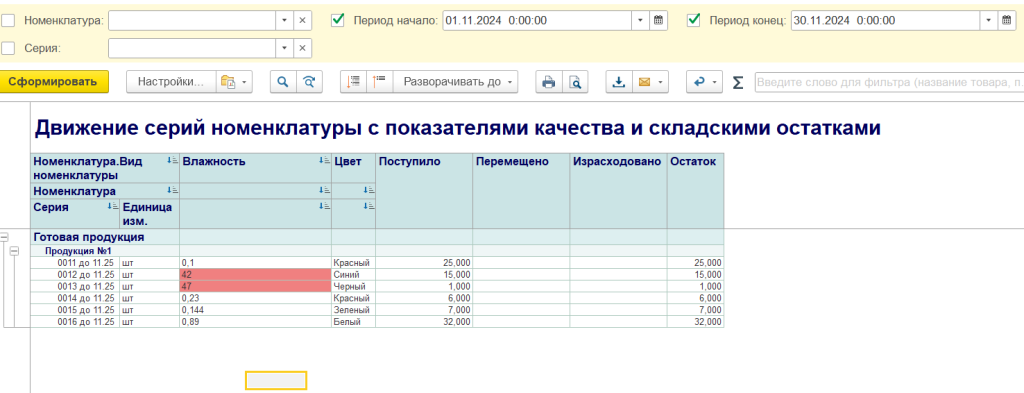Open the dropdown arrow beside the return arrow
This screenshot has width=1024, height=393.
click(715, 82)
